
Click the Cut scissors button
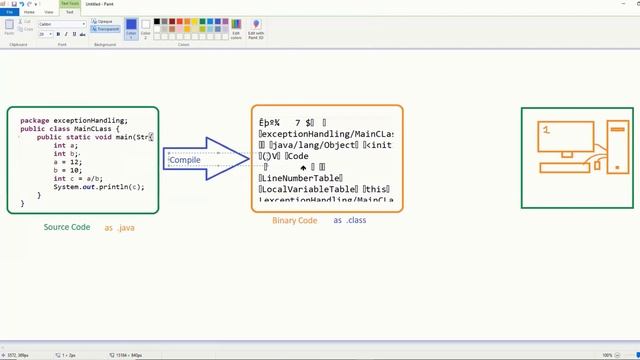click(x=24, y=21)
